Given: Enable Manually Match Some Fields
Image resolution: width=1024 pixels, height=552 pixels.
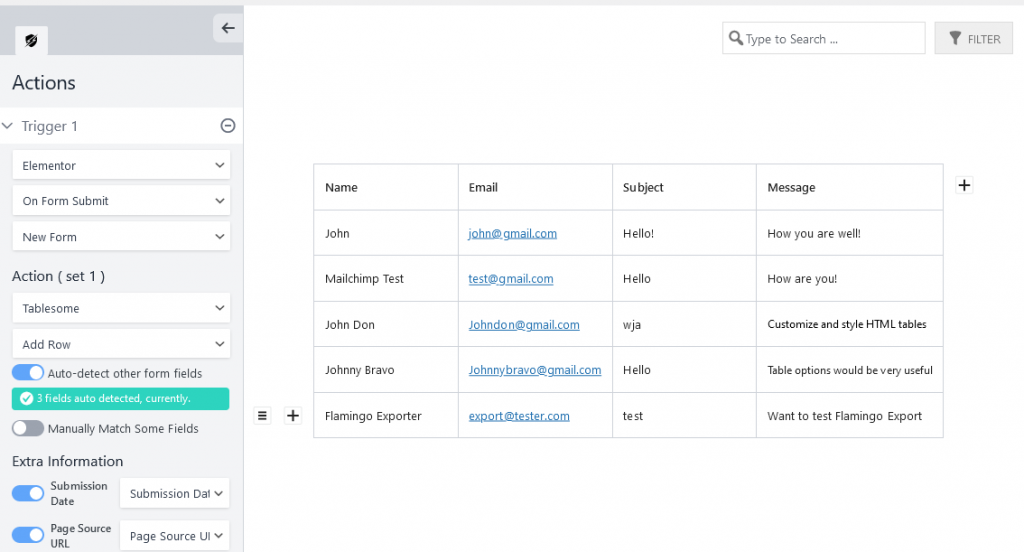Looking at the screenshot, I should pyautogui.click(x=28, y=428).
